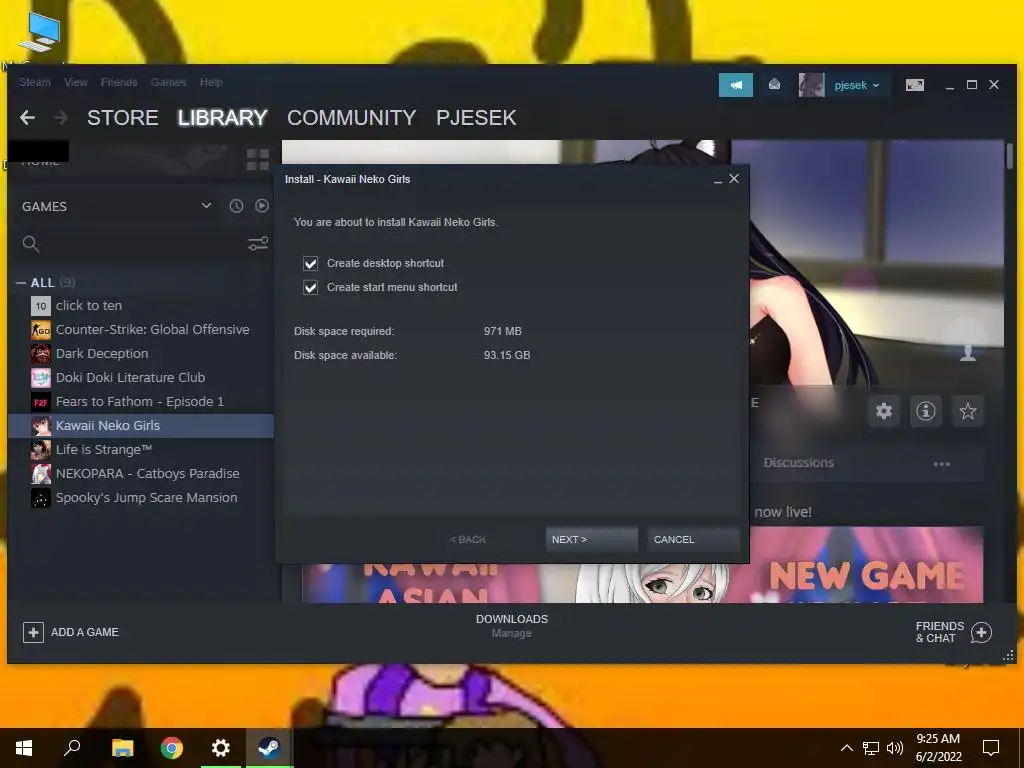Click the ready-to-play filter icon
This screenshot has height=768, width=1024.
[x=262, y=206]
